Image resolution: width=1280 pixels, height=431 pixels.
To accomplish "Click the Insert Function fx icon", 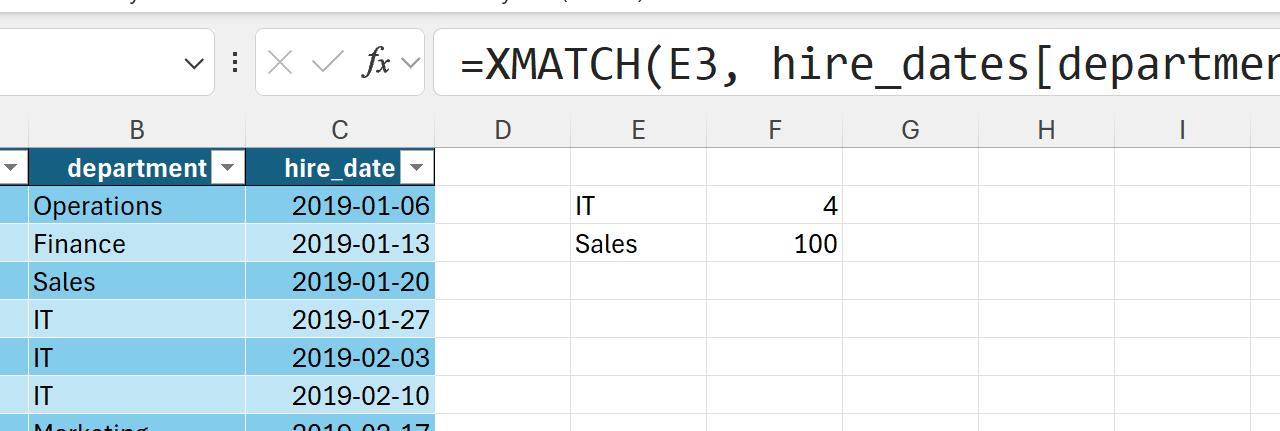I will pyautogui.click(x=376, y=64).
